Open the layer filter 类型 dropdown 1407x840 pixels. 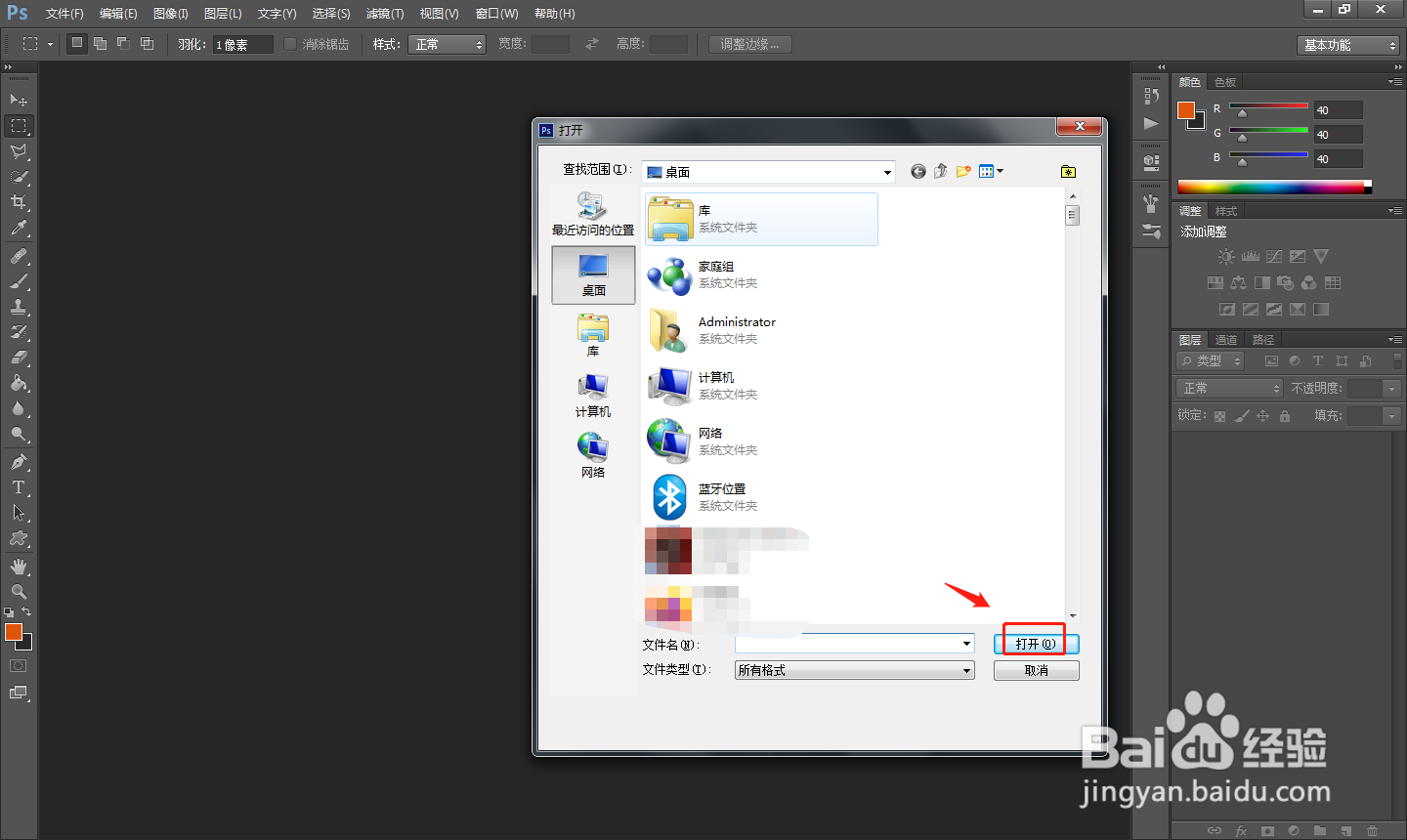click(x=1211, y=361)
